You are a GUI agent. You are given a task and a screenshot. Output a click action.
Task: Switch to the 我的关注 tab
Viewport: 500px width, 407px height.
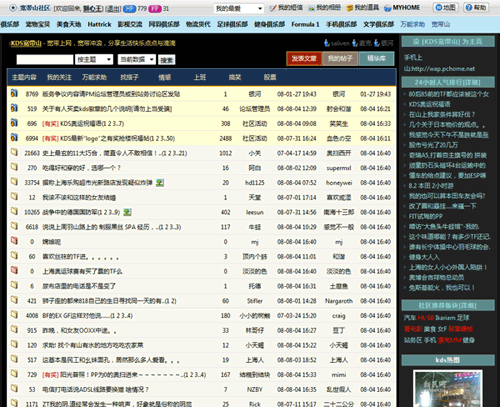pos(59,77)
